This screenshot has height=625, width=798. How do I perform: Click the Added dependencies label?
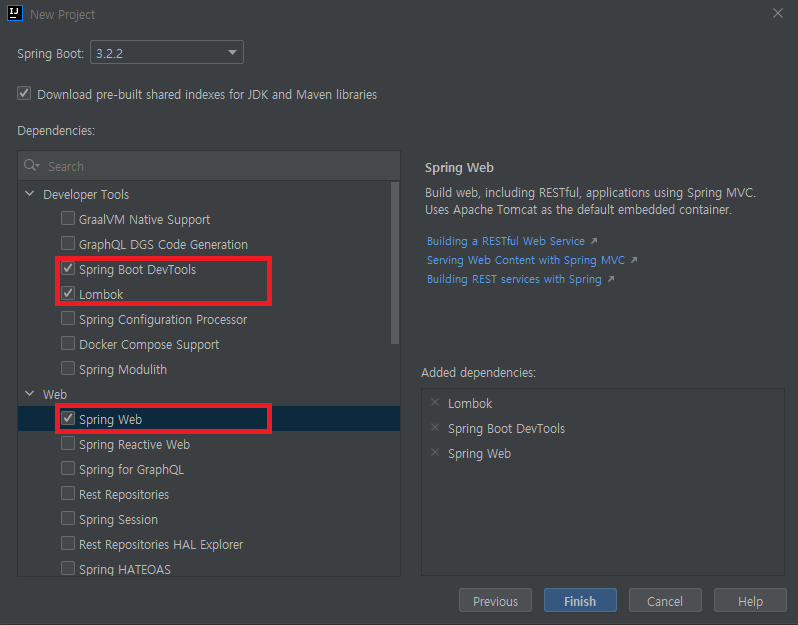coord(478,373)
